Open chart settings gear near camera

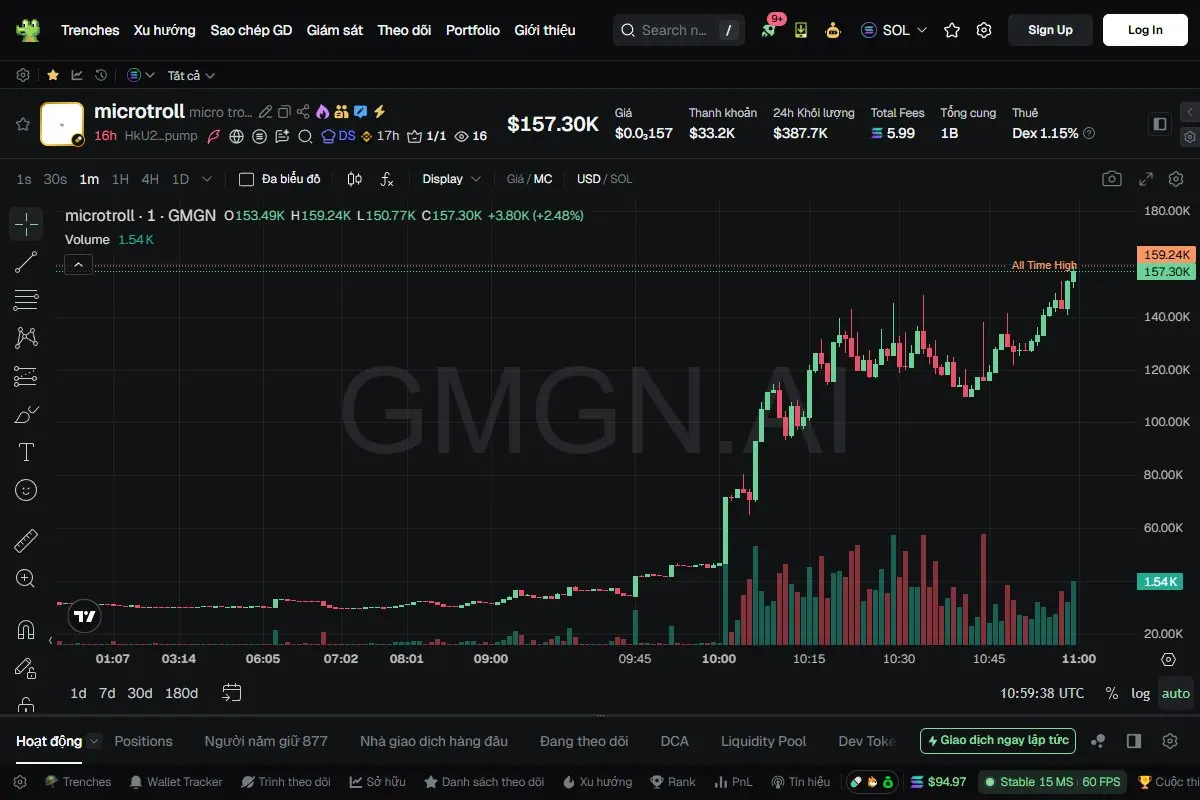tap(1175, 179)
